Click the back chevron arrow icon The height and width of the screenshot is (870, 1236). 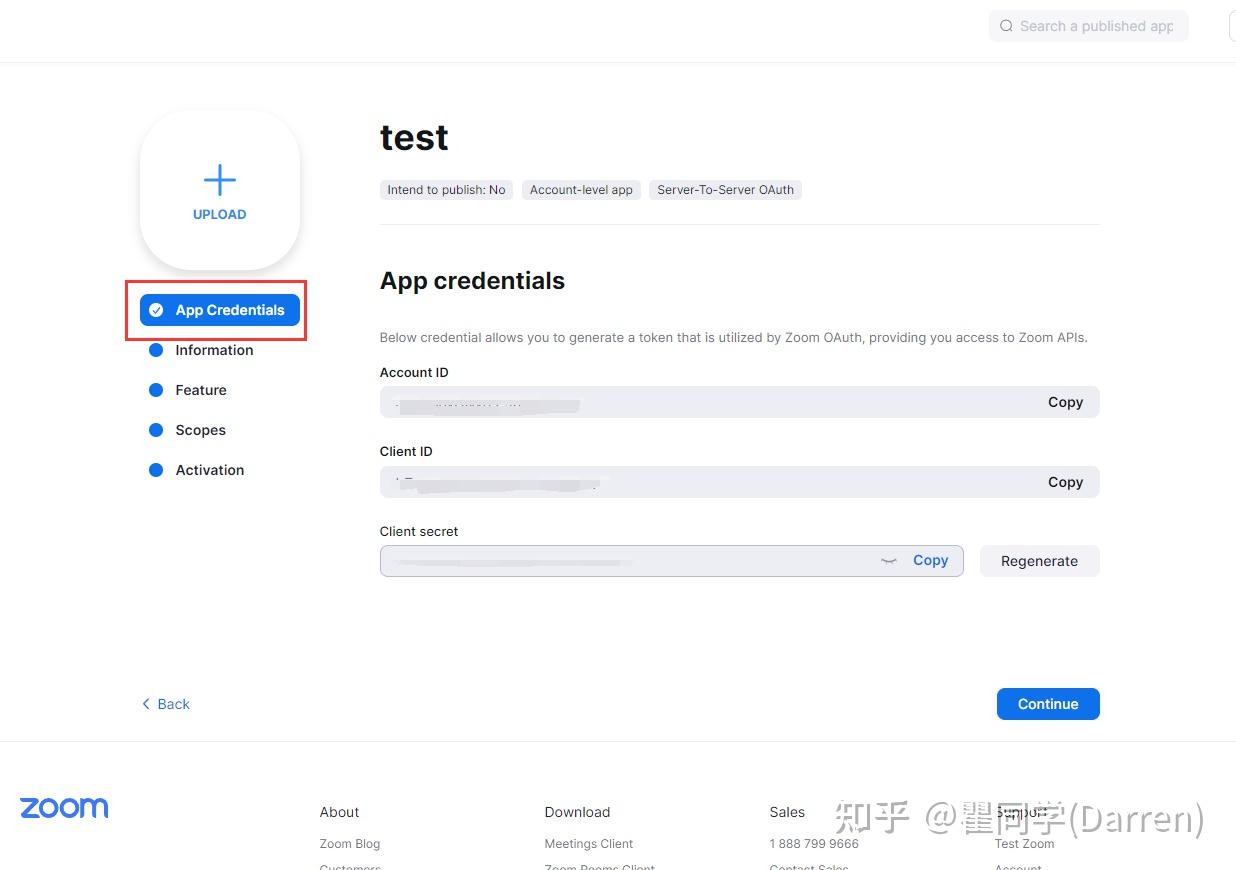coord(146,704)
